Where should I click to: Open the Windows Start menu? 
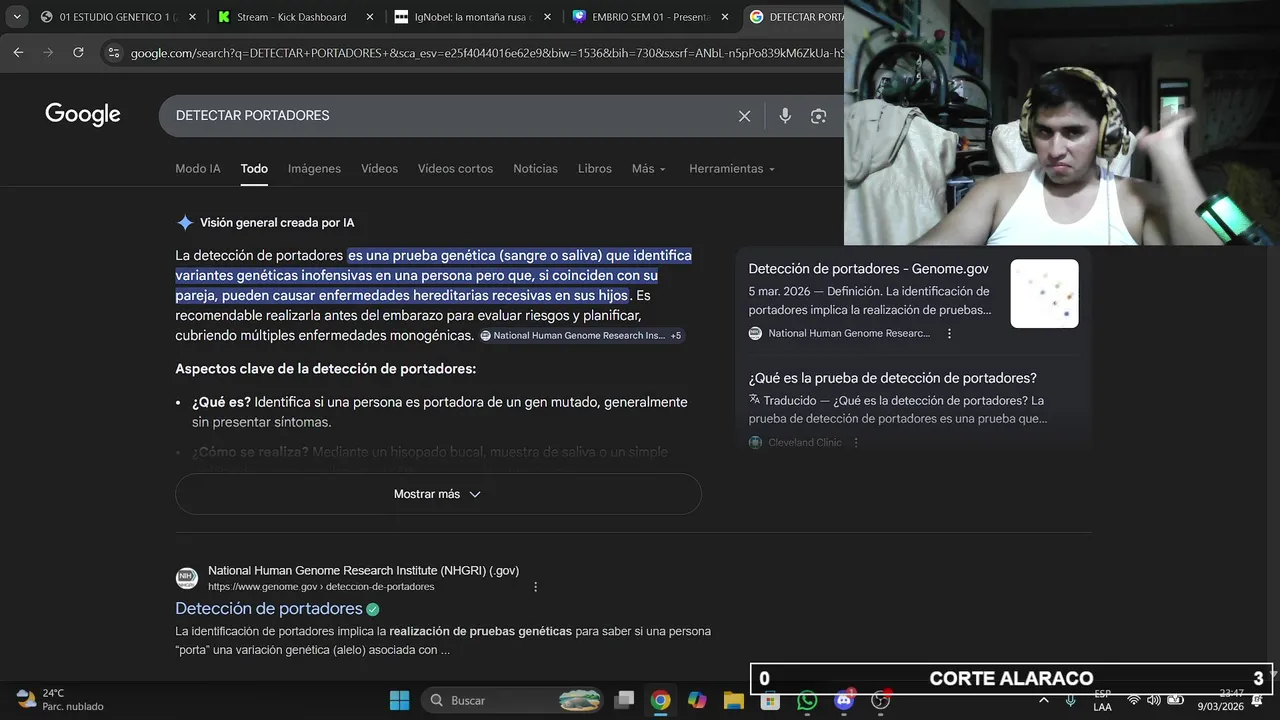click(x=399, y=700)
